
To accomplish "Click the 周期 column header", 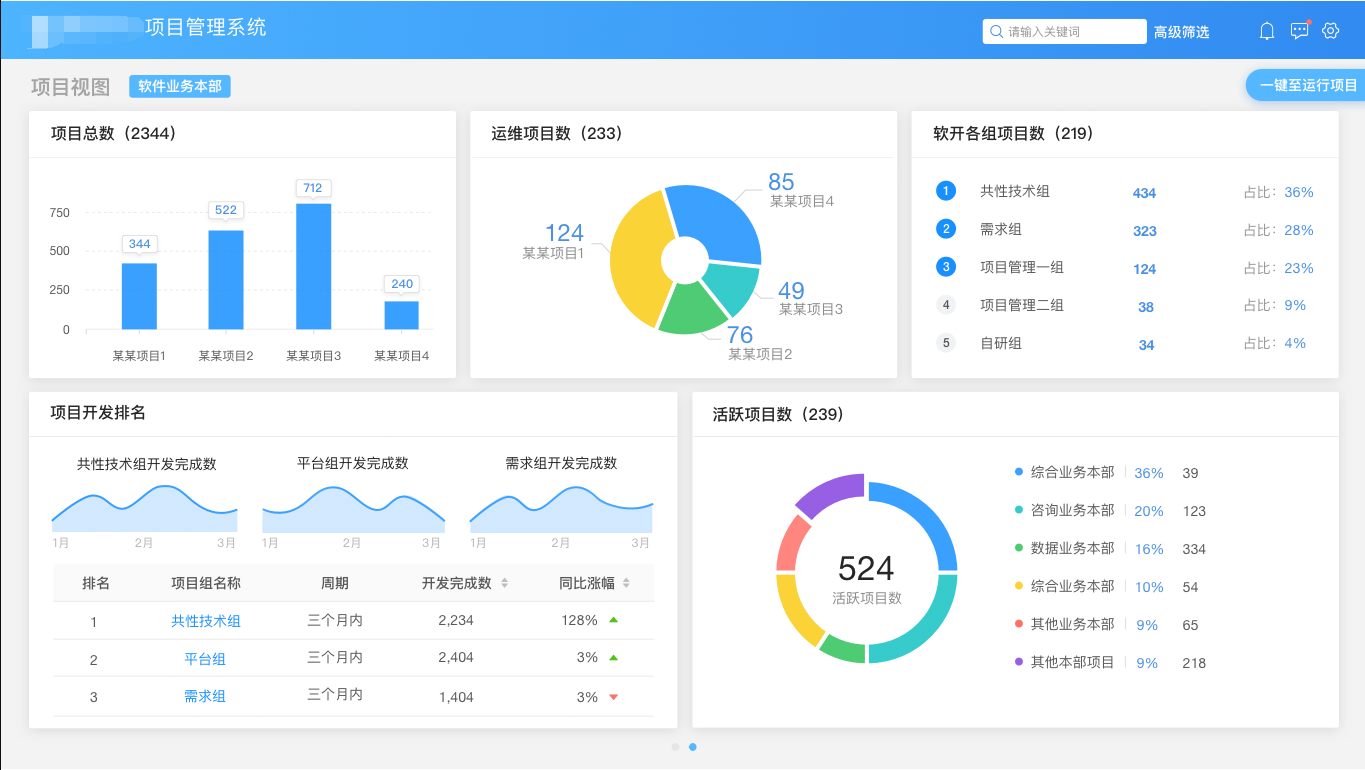I will 335,583.
